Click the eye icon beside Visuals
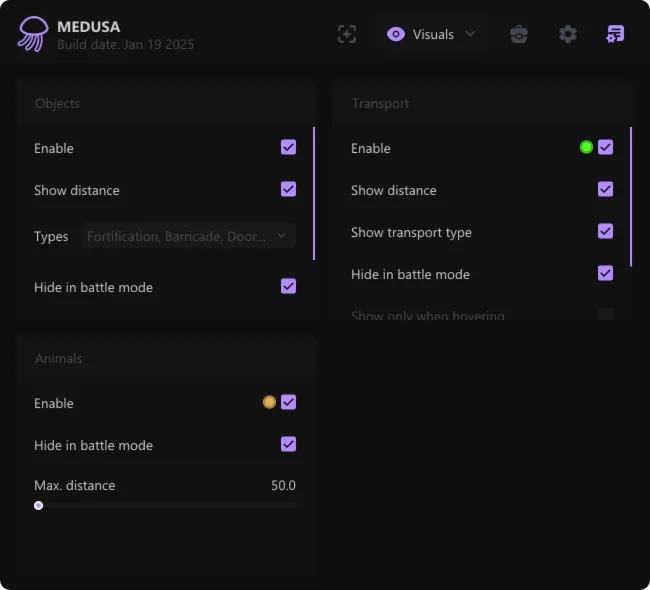The width and height of the screenshot is (650, 590). coord(396,34)
